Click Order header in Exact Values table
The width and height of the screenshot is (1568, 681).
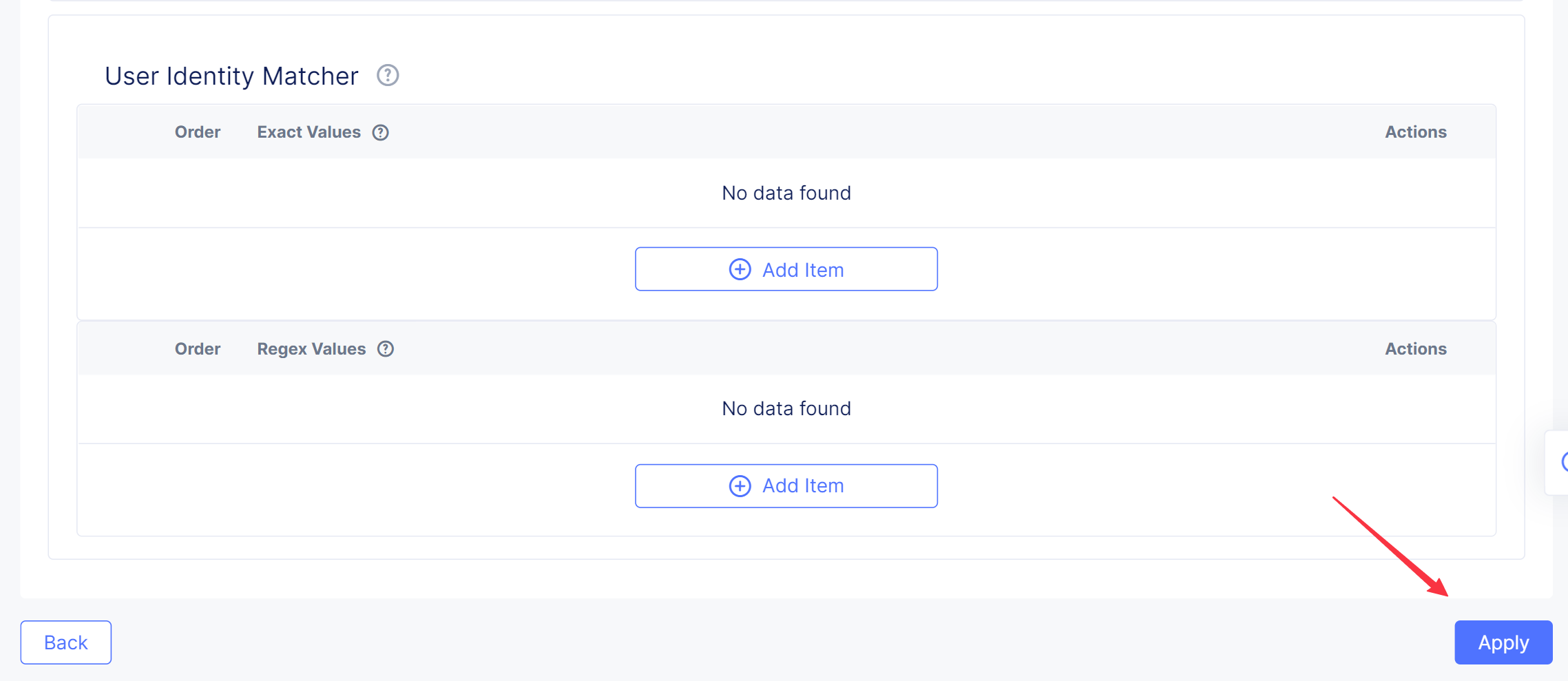198,132
